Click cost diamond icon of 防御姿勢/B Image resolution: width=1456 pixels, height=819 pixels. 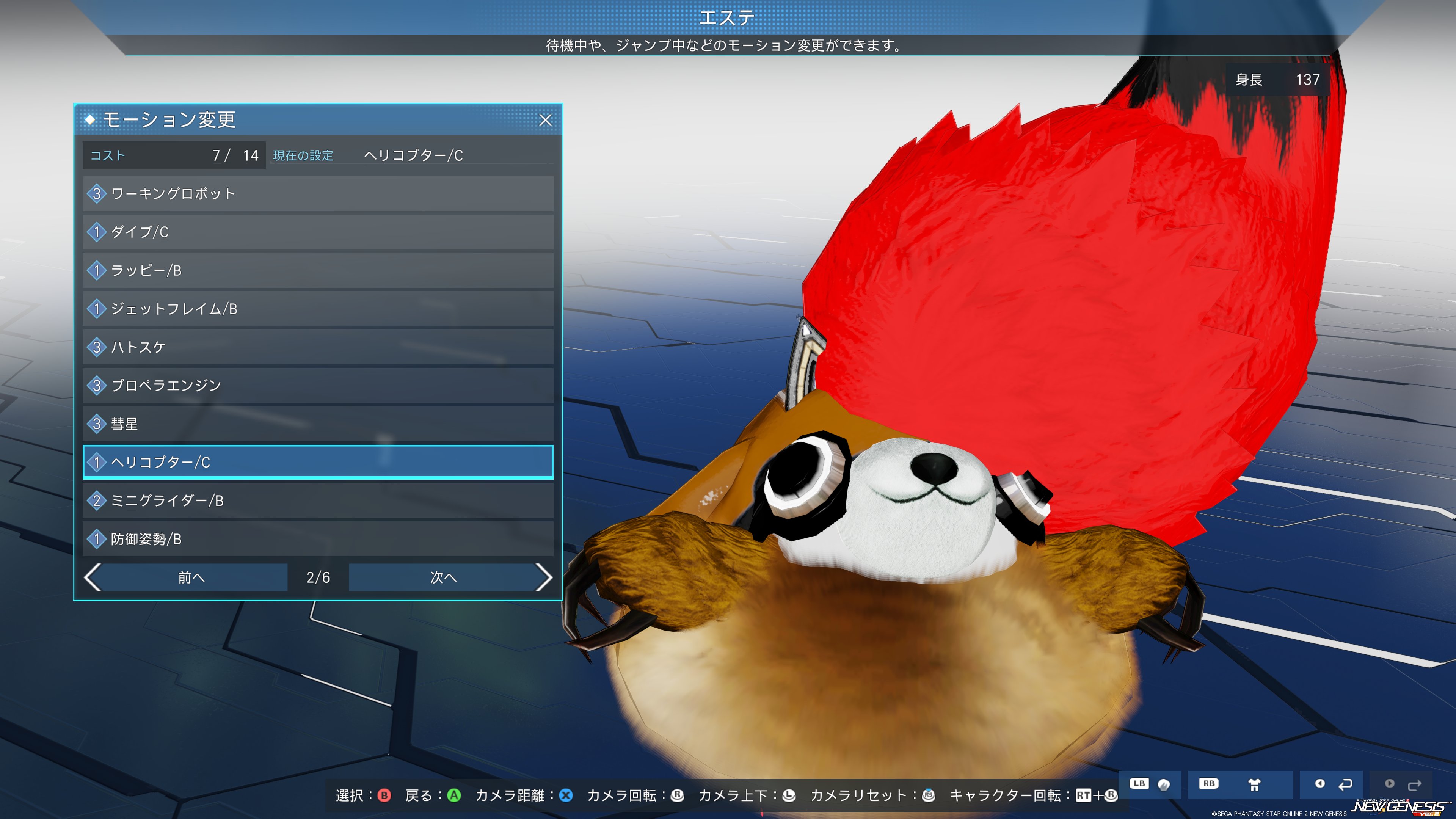97,539
